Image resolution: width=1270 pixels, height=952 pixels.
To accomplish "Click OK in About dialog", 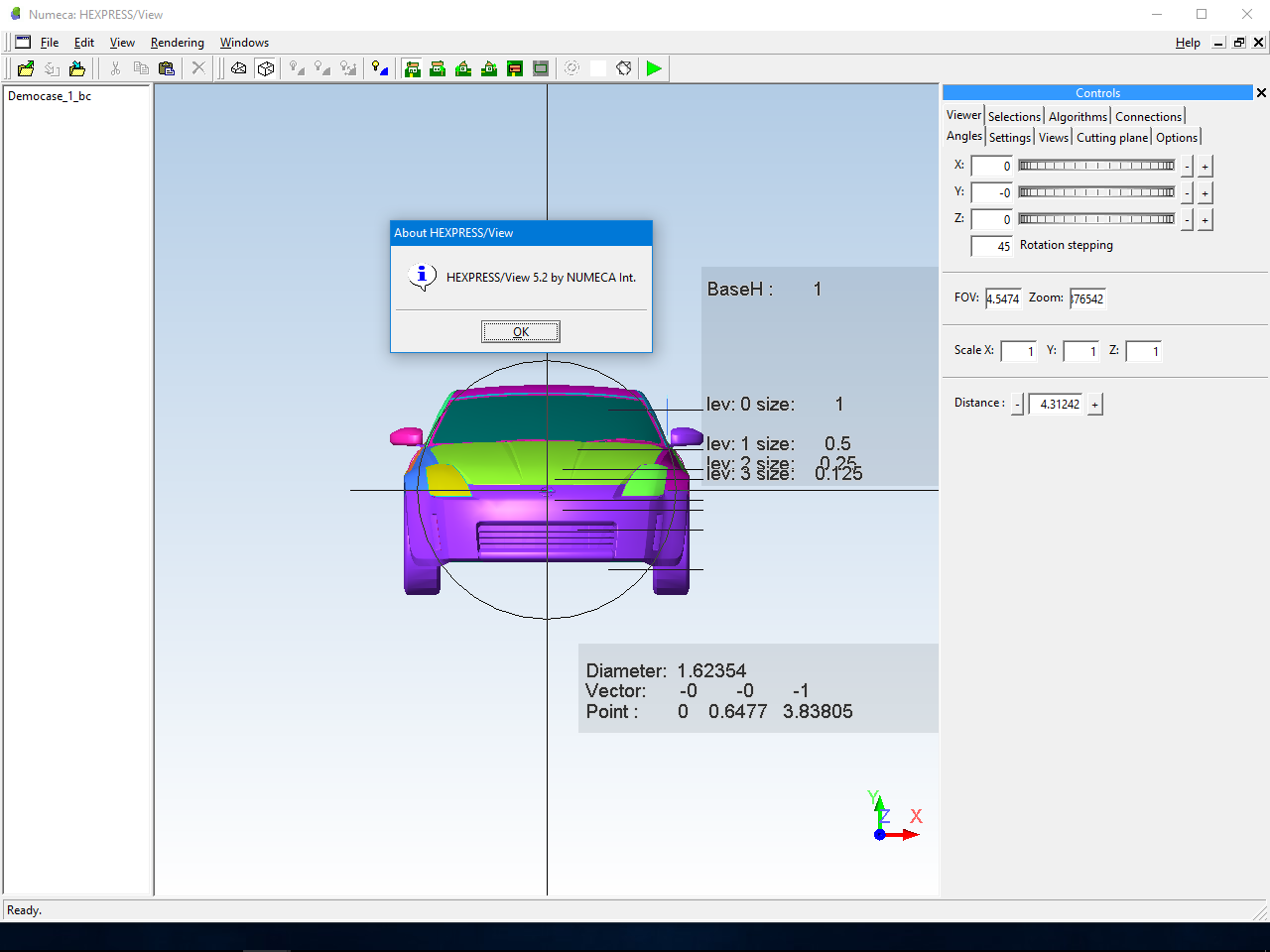I will coord(521,332).
